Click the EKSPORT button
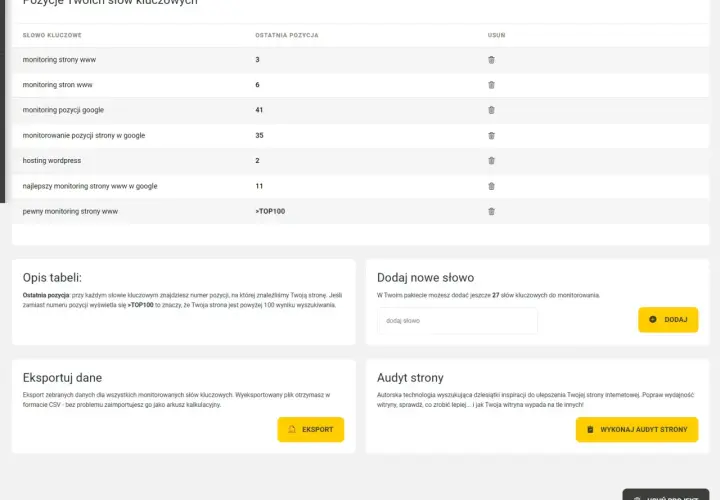 310,429
